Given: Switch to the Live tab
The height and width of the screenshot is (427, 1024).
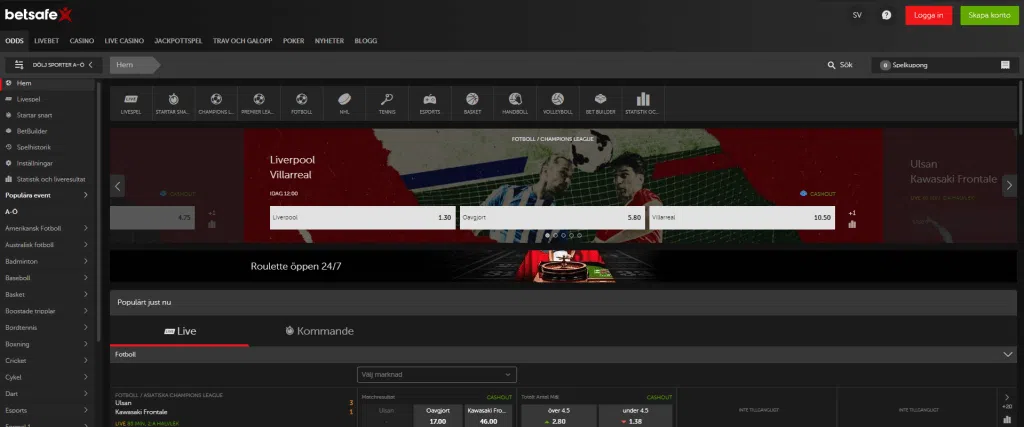Looking at the screenshot, I should pos(180,331).
